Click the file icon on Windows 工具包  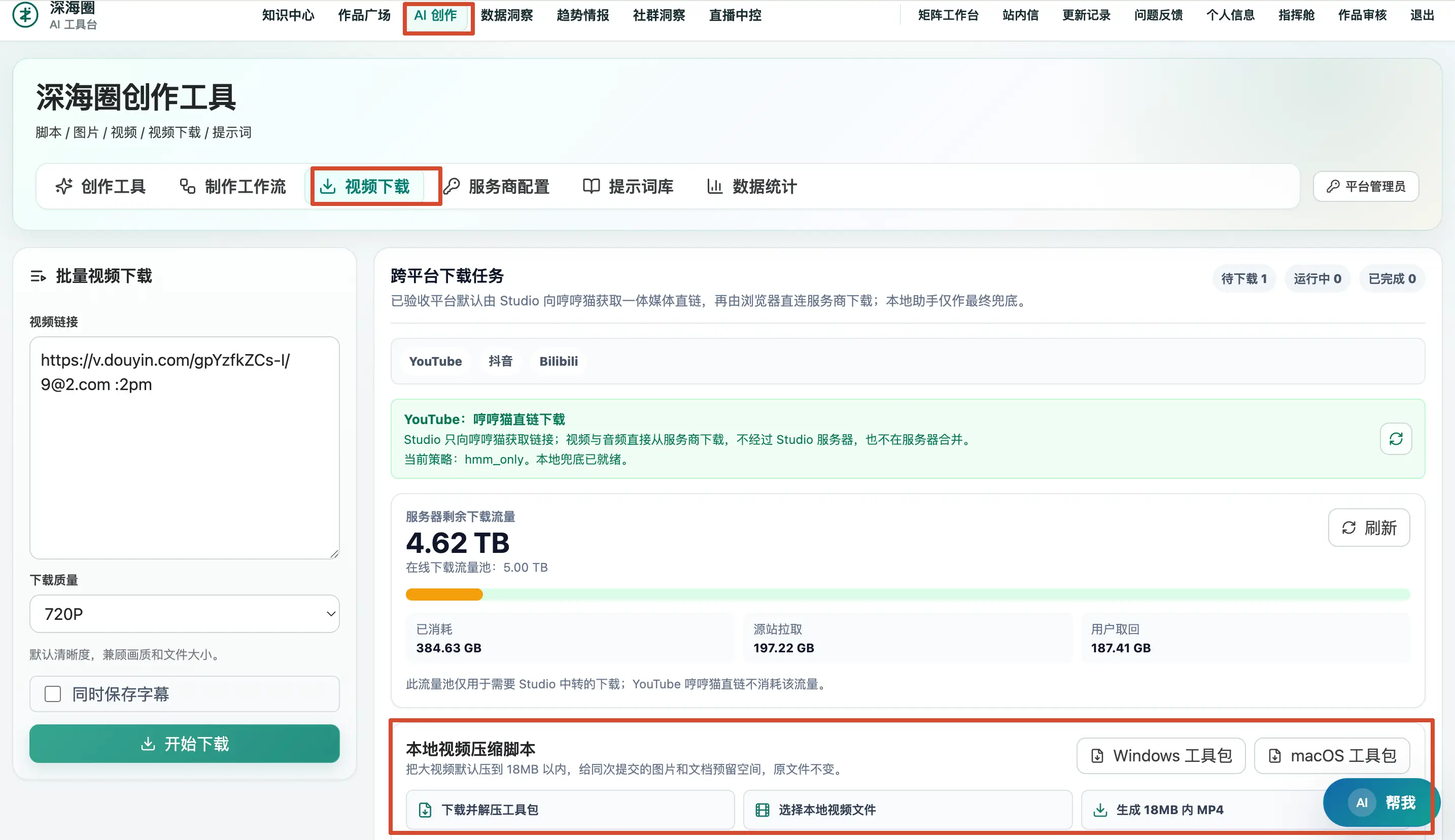click(x=1097, y=756)
